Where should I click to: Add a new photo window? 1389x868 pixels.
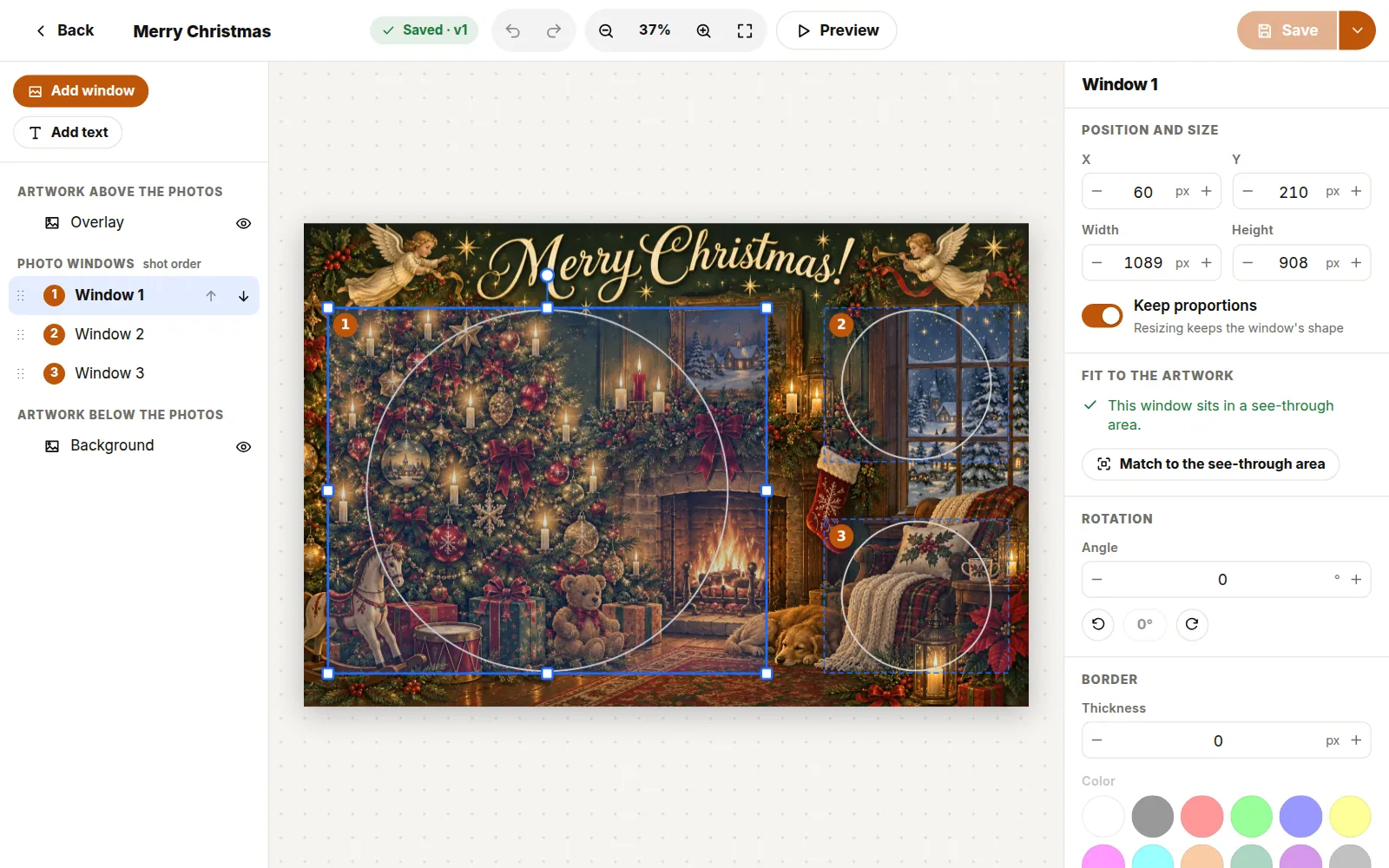81,91
